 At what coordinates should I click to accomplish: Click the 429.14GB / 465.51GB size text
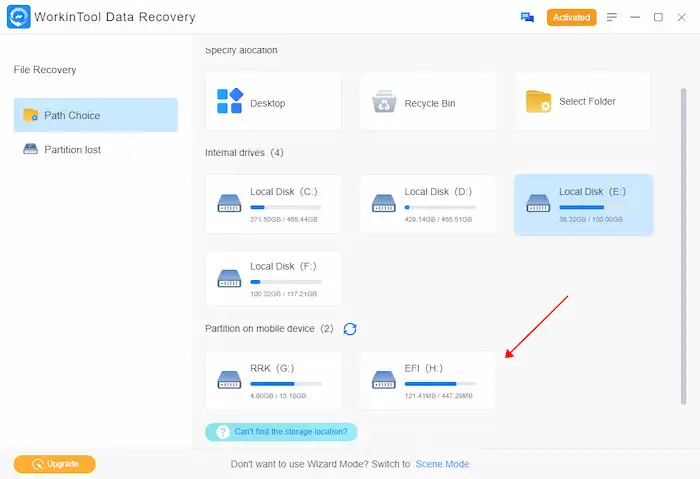(x=438, y=219)
